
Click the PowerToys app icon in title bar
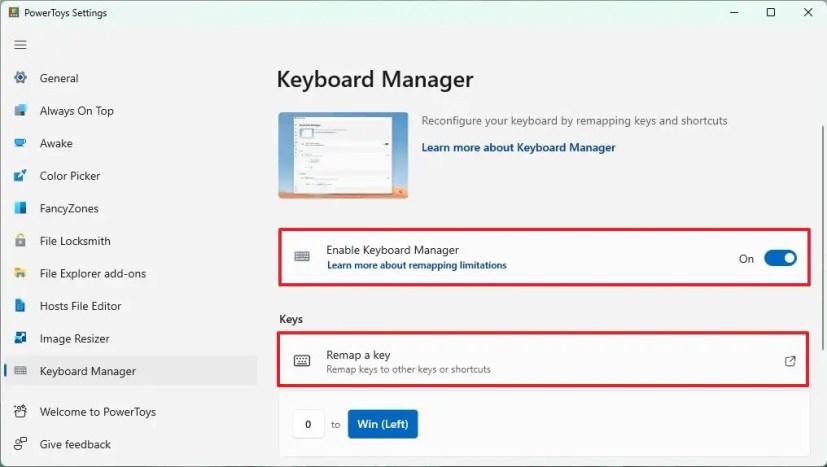point(14,12)
